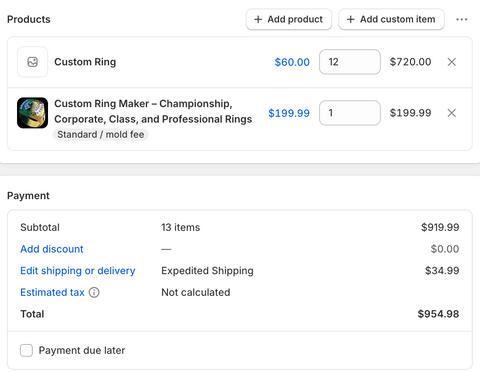Remove the Custom Ring line item

(452, 62)
